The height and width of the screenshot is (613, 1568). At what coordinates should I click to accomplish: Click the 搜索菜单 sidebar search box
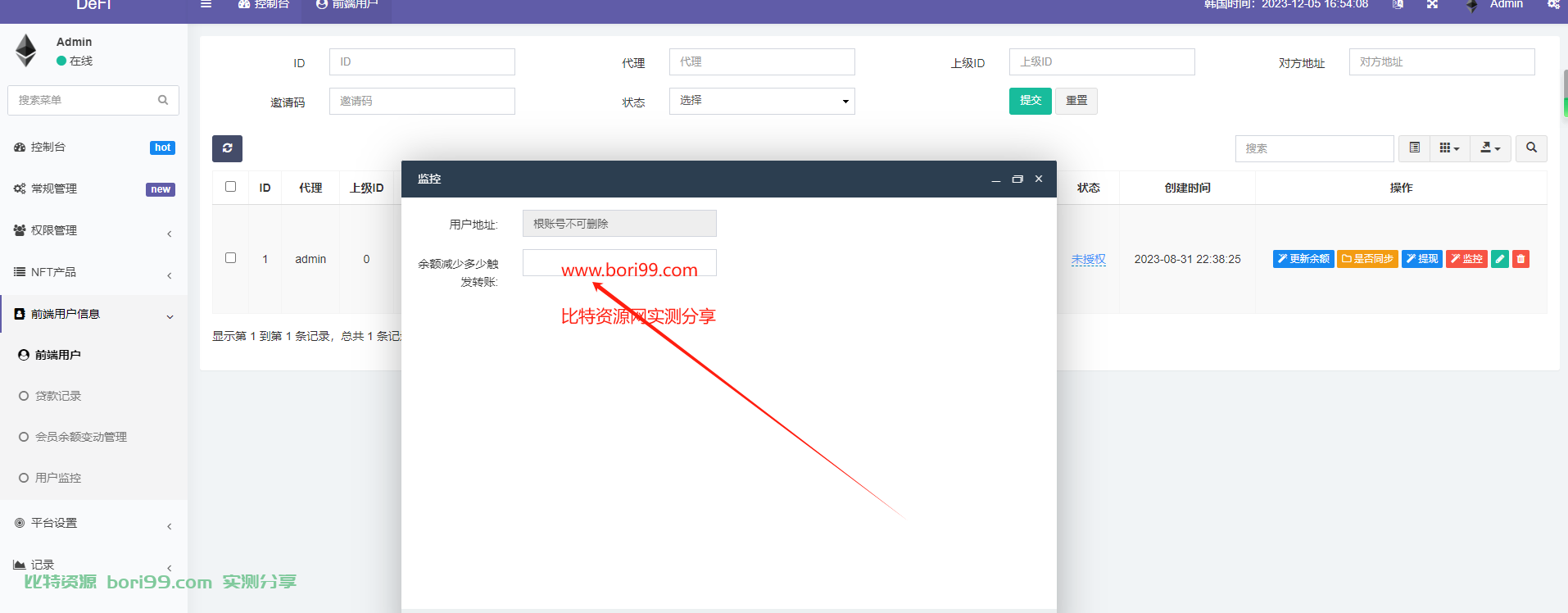coord(93,100)
